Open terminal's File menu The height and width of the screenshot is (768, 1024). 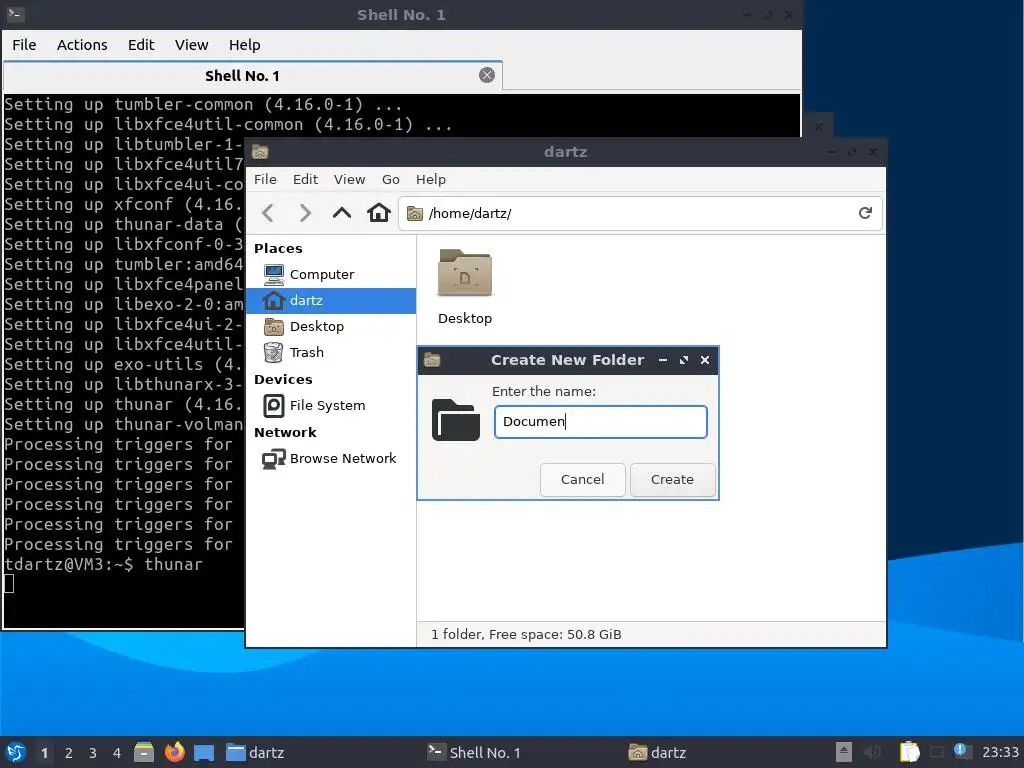(x=24, y=44)
